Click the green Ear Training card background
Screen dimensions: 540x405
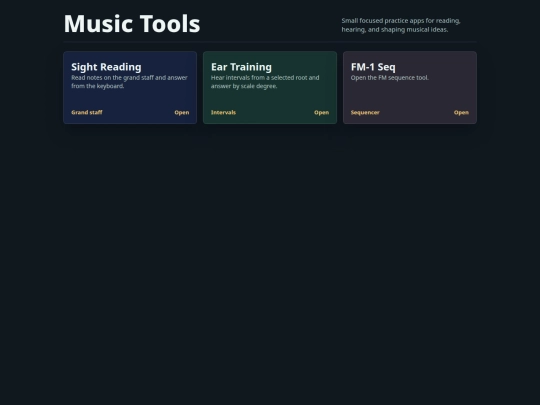coord(270,100)
